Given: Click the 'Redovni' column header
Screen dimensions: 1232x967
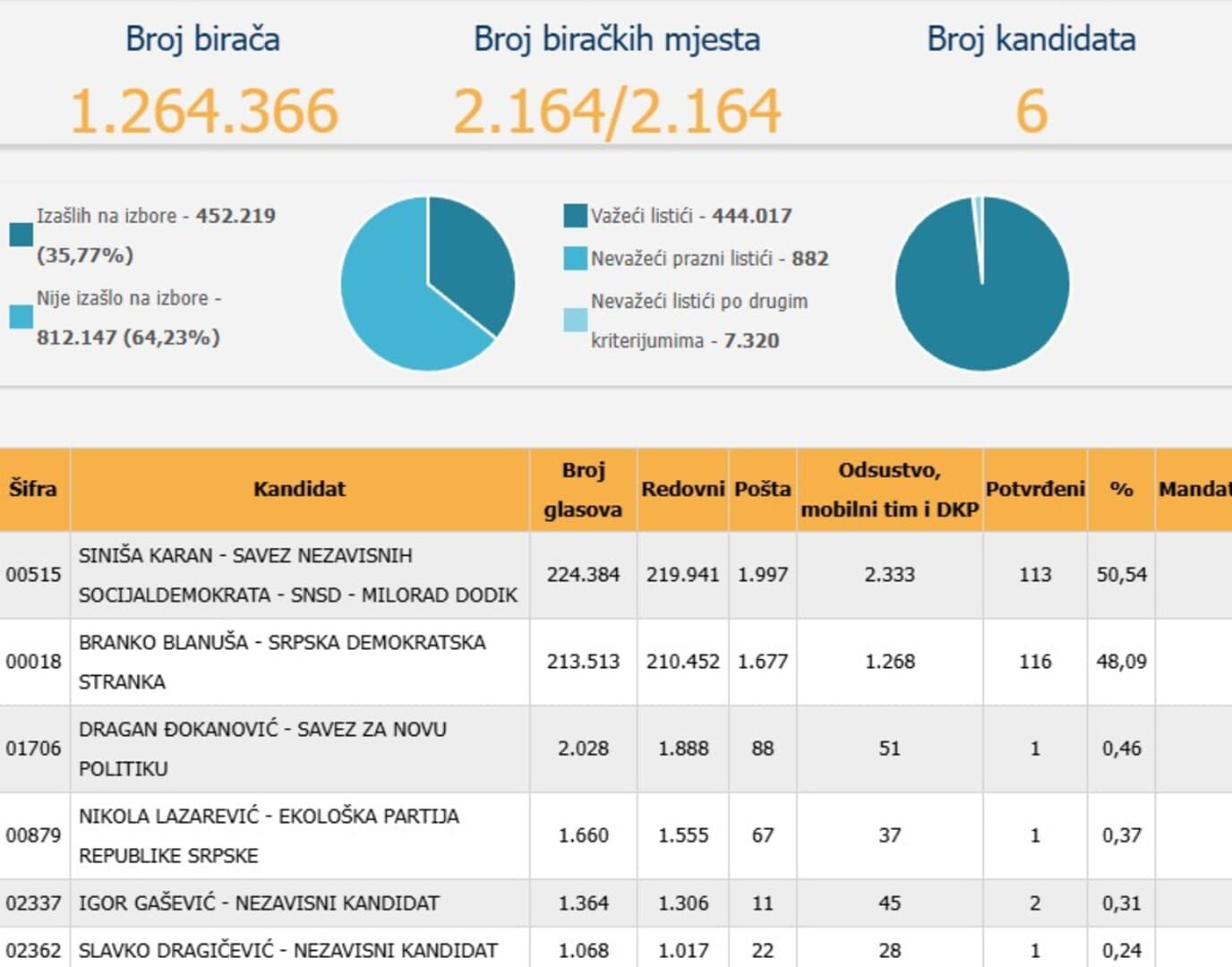Looking at the screenshot, I should point(682,489).
